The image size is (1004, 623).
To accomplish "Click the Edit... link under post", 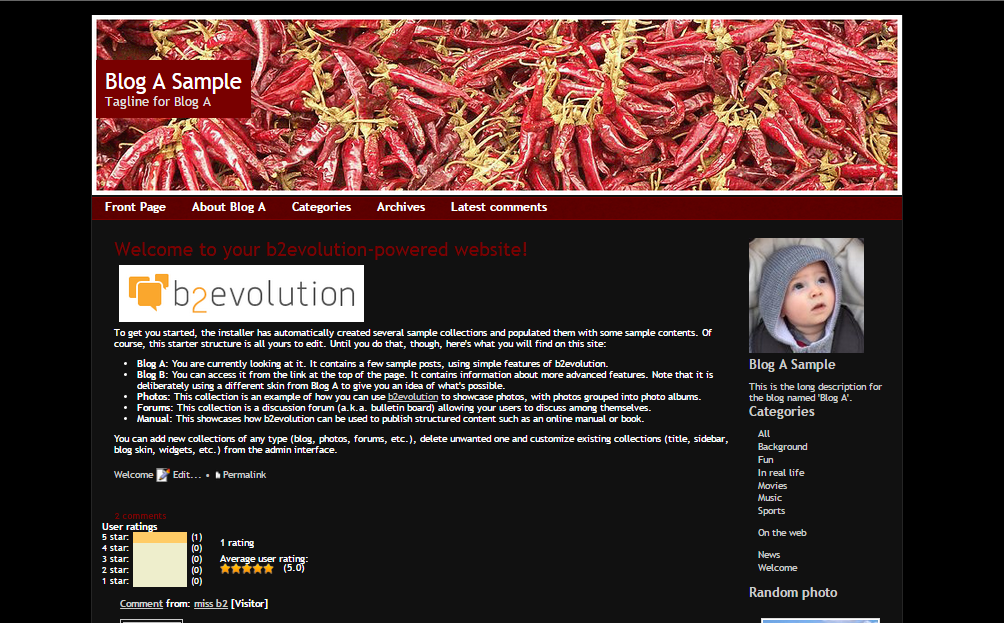I will coord(187,475).
